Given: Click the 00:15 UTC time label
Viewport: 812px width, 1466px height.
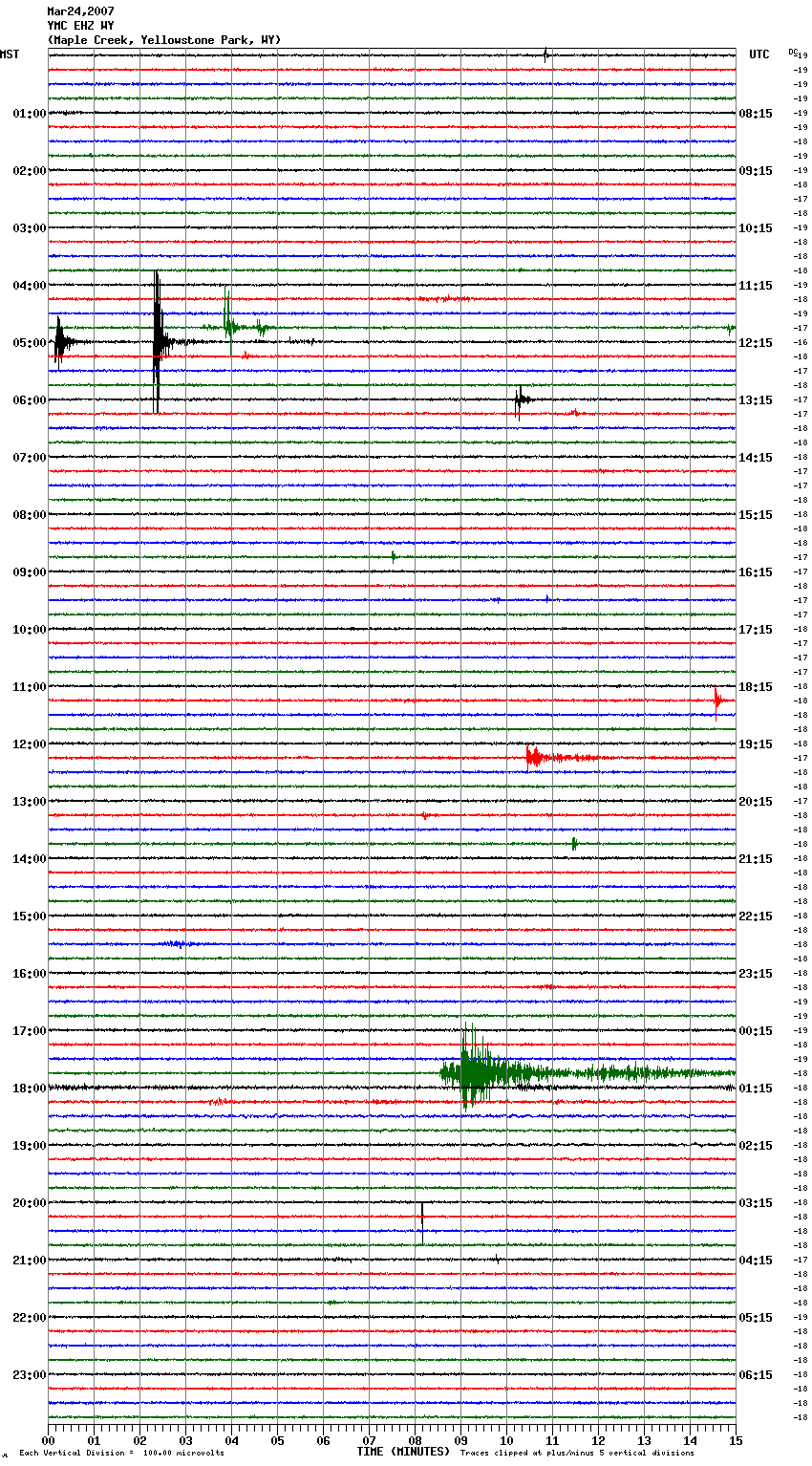Looking at the screenshot, I should (x=756, y=1031).
